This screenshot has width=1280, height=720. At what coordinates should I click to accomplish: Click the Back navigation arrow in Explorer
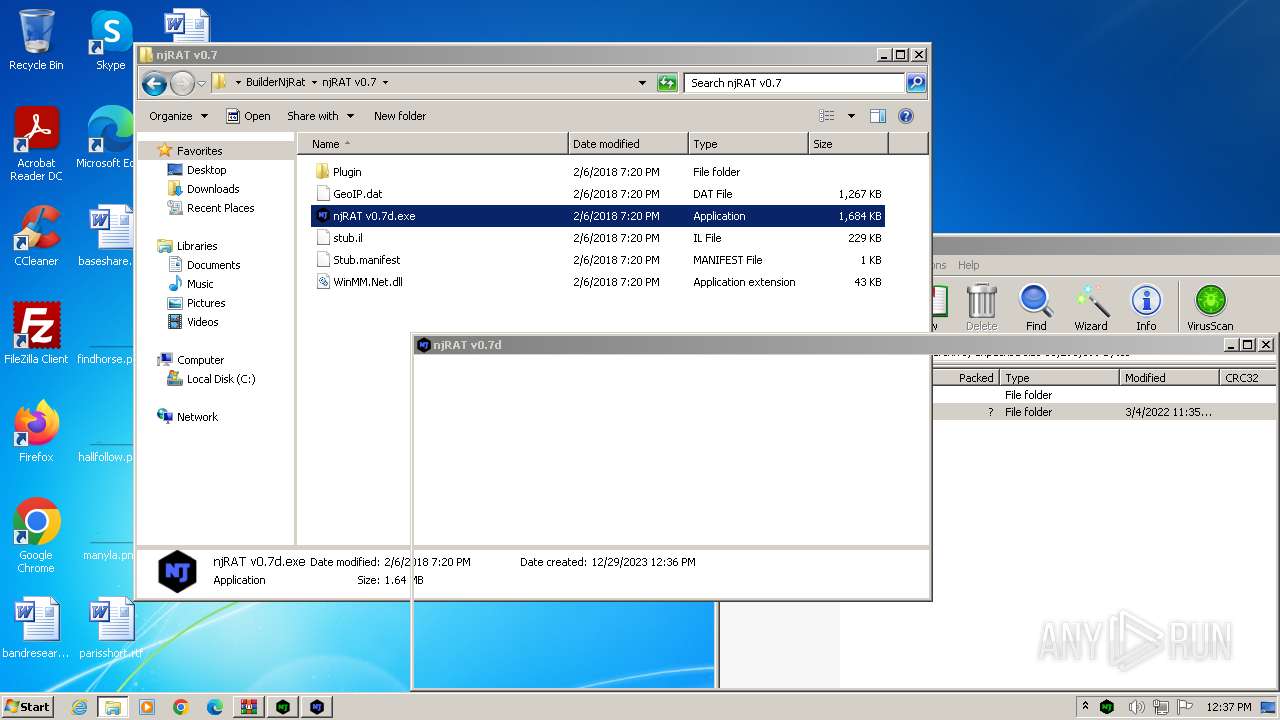[154, 83]
